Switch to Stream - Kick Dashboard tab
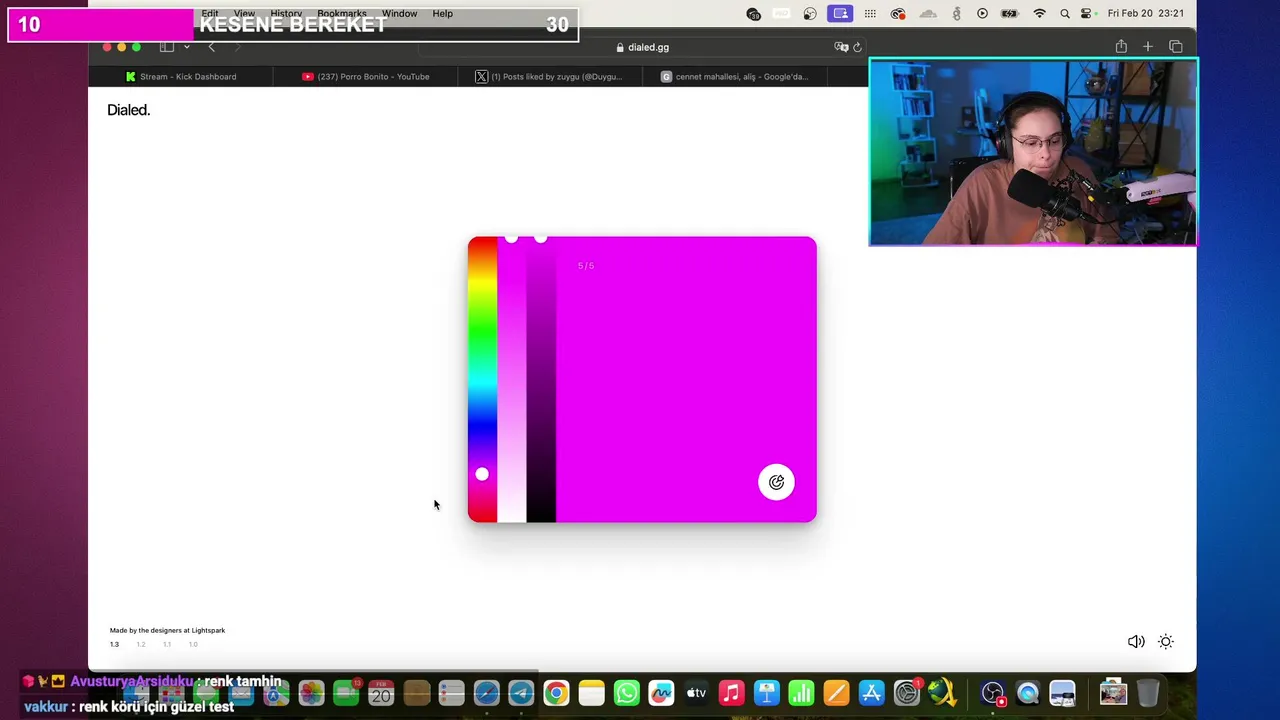 point(181,76)
